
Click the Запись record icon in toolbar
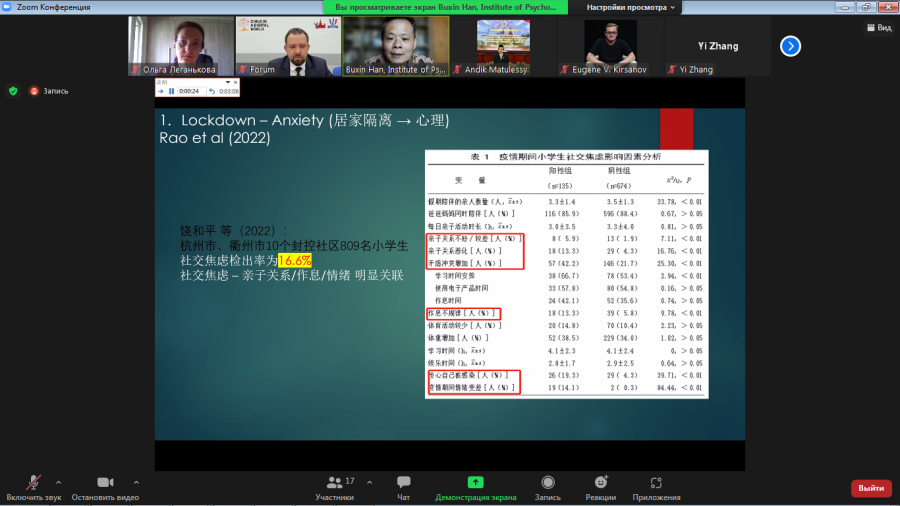click(x=548, y=482)
